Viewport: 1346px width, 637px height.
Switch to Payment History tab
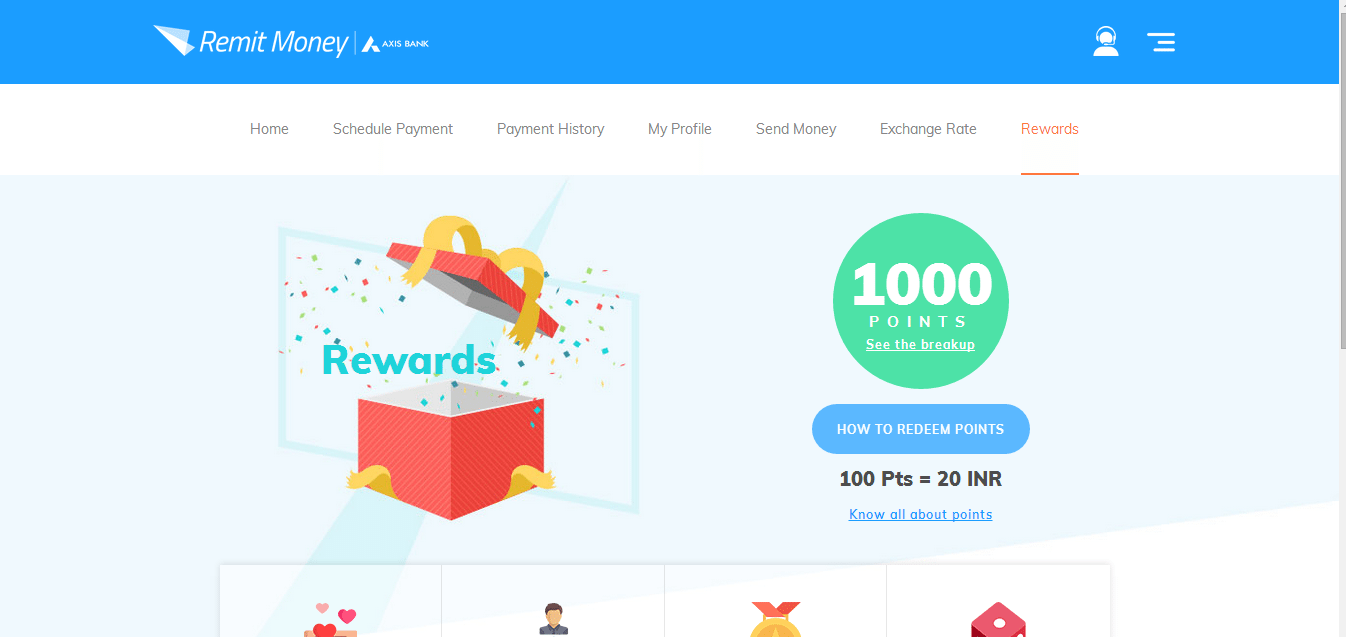coord(550,129)
